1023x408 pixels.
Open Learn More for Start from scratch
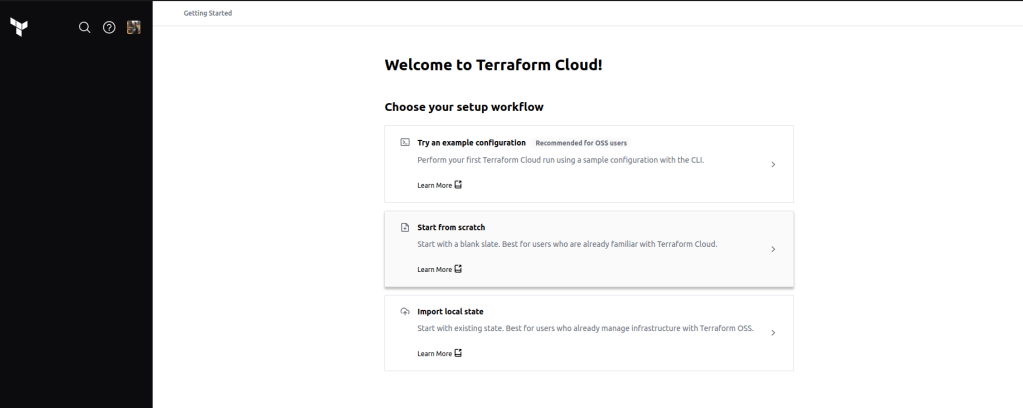434,269
